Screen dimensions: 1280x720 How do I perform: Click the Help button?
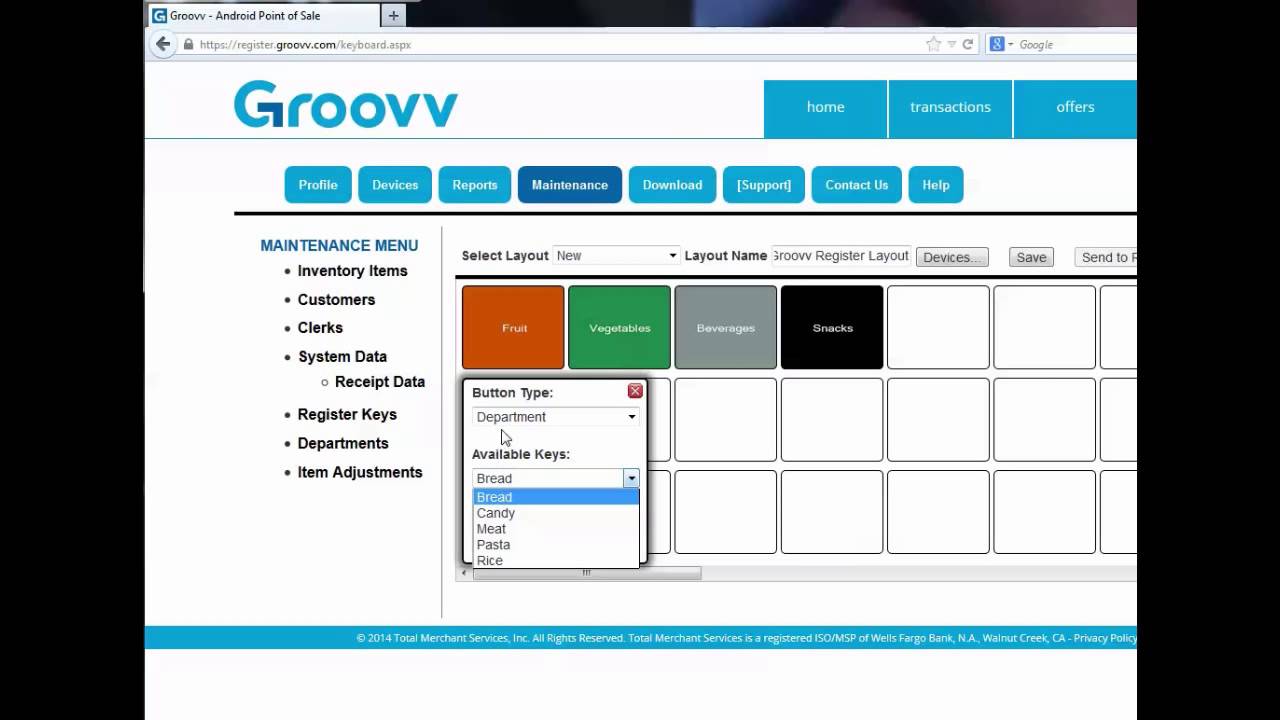(x=936, y=185)
